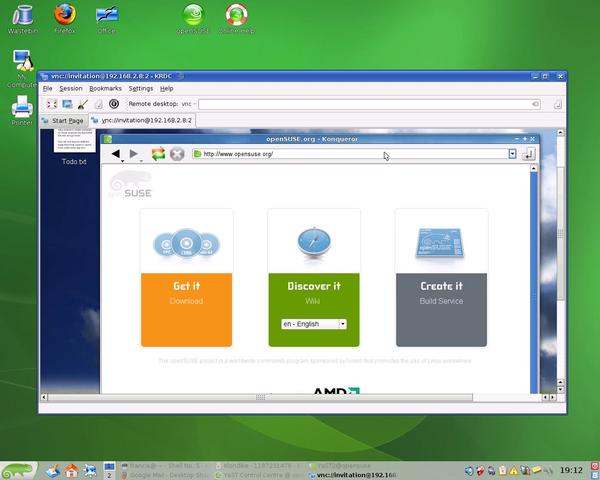Open Wastebin desktop icon
Viewport: 600px width, 480px height.
point(23,19)
